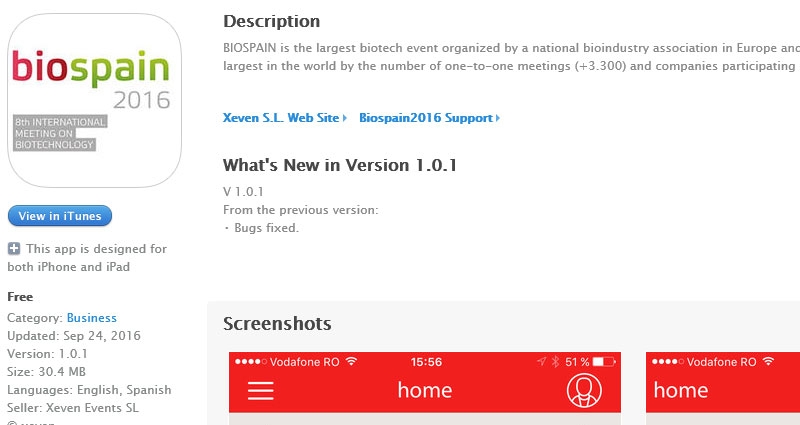
Task: Open the Business category link
Action: pyautogui.click(x=91, y=318)
